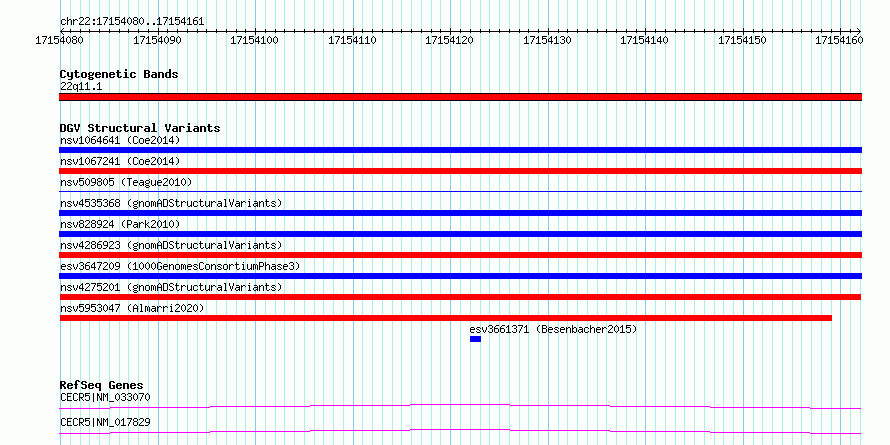Click the 22q11.1 band label

click(81, 87)
